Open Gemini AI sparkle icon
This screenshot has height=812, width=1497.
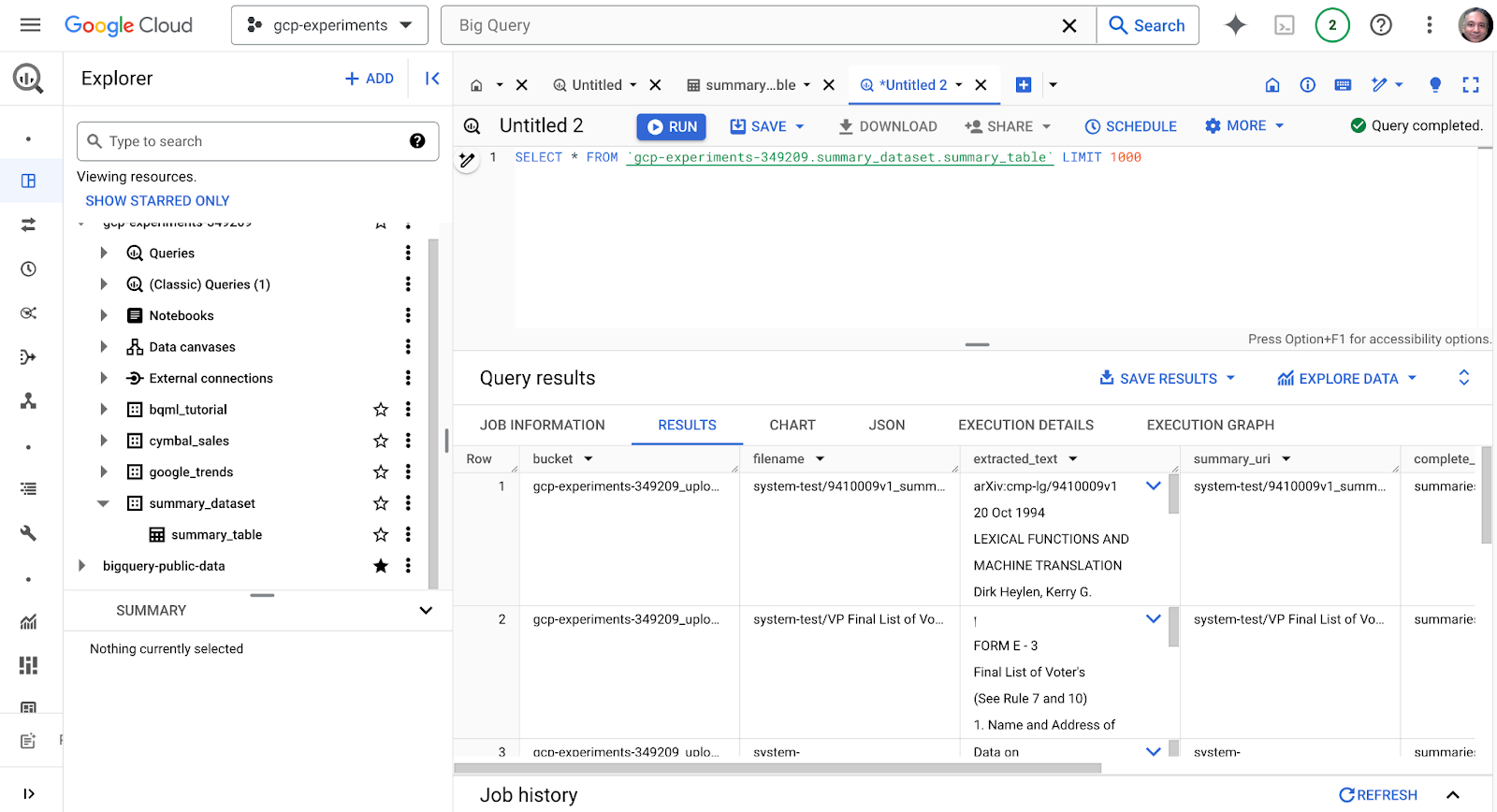(x=1235, y=25)
